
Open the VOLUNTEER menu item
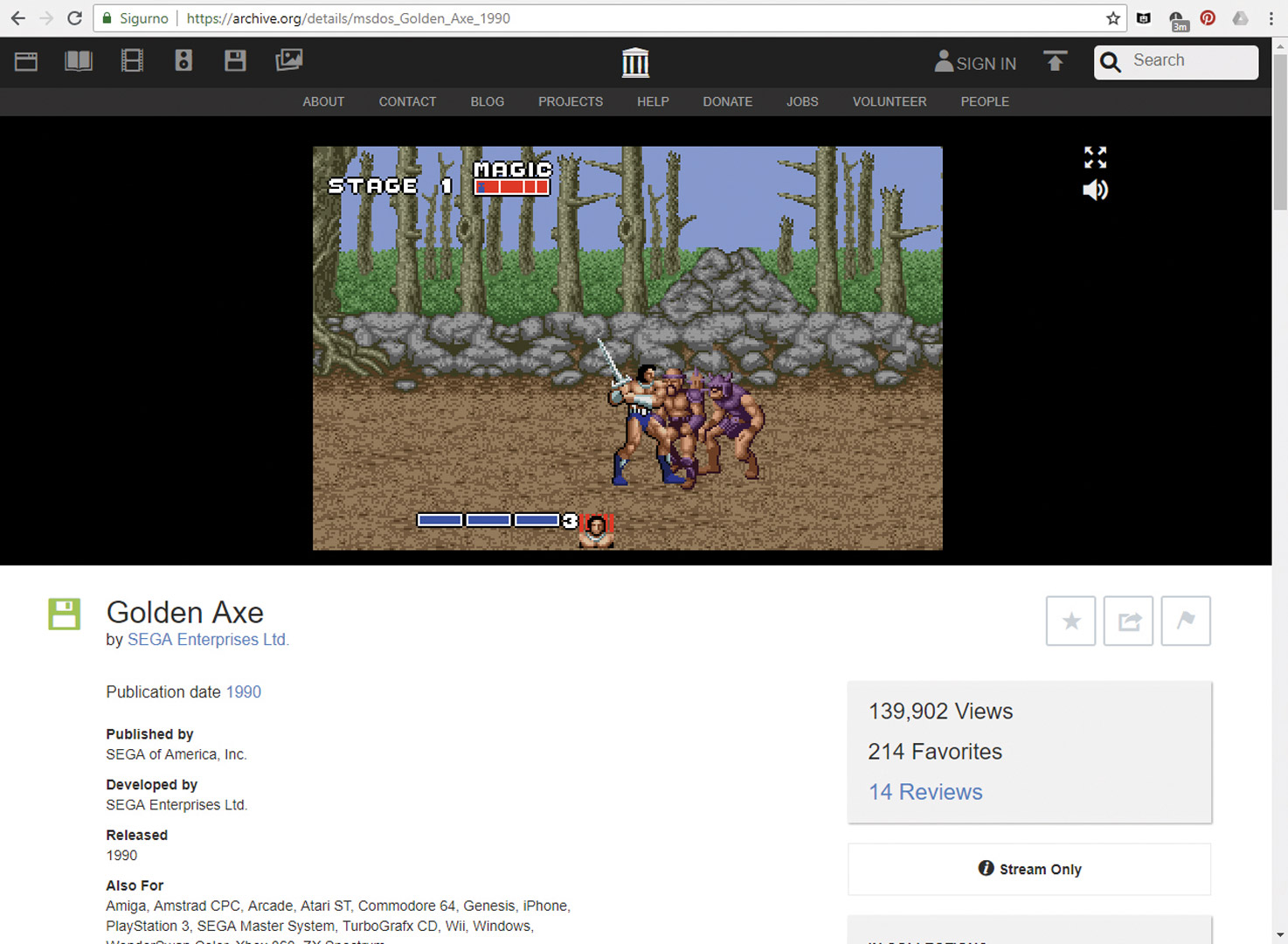(890, 101)
